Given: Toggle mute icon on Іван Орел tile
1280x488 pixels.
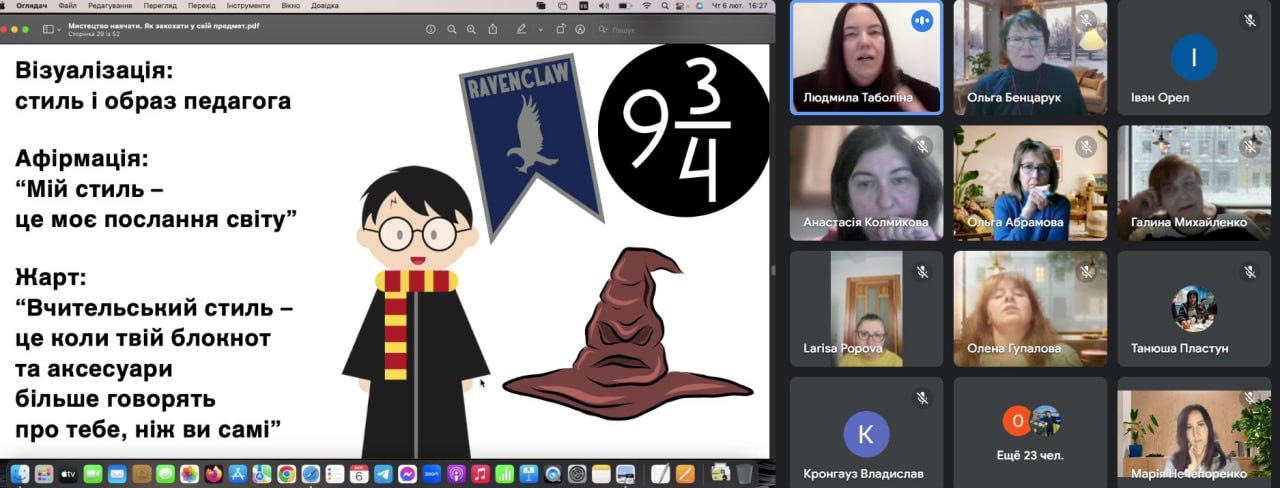Looking at the screenshot, I should tap(1249, 20).
